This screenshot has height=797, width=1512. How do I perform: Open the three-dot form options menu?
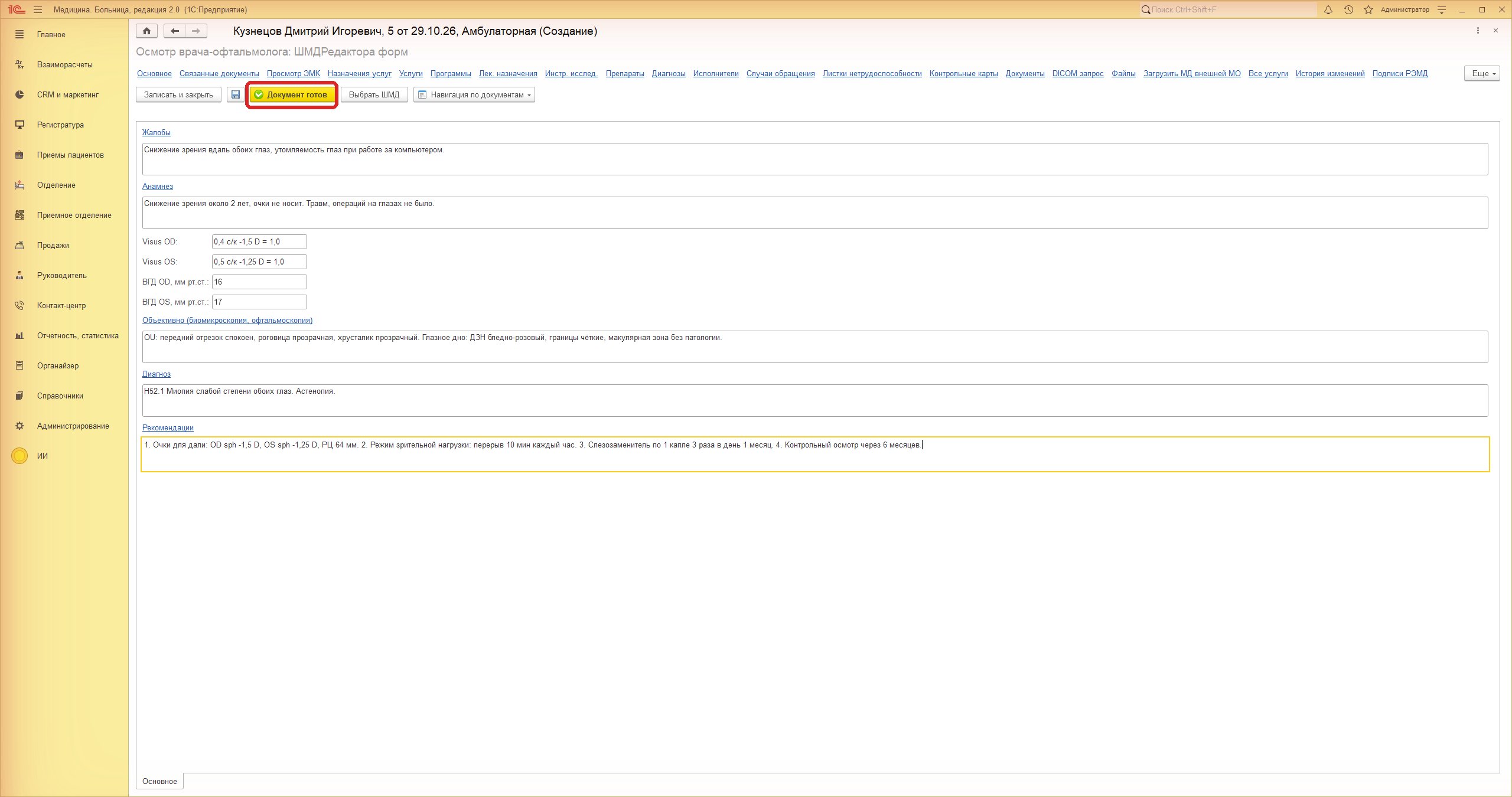pos(1478,31)
